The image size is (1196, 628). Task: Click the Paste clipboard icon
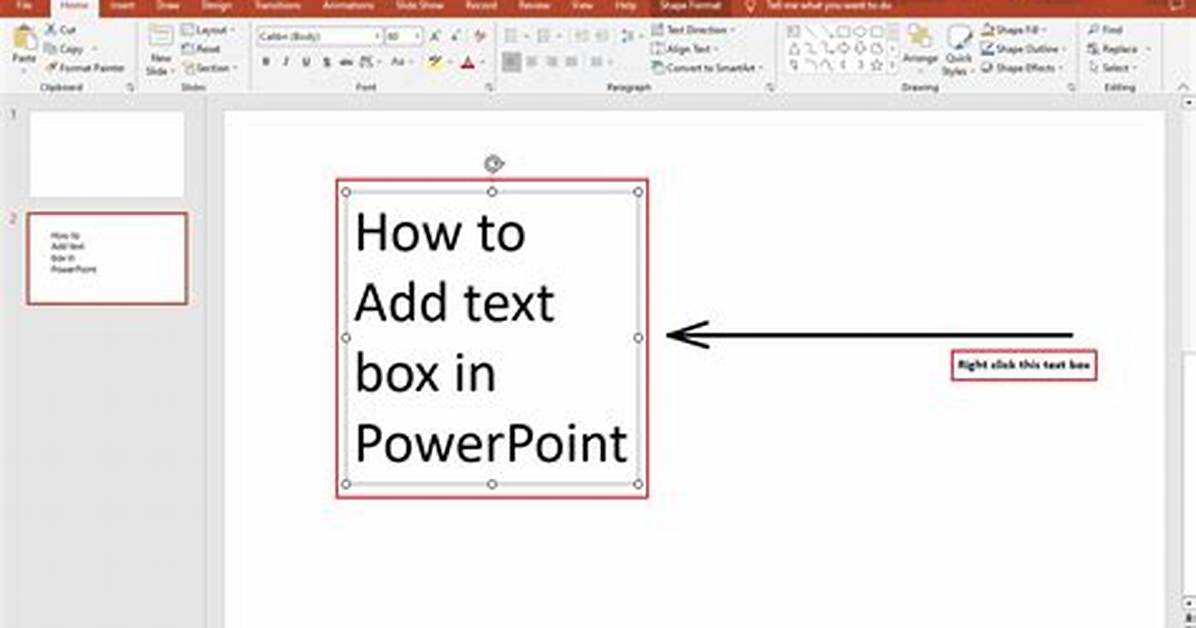24,37
